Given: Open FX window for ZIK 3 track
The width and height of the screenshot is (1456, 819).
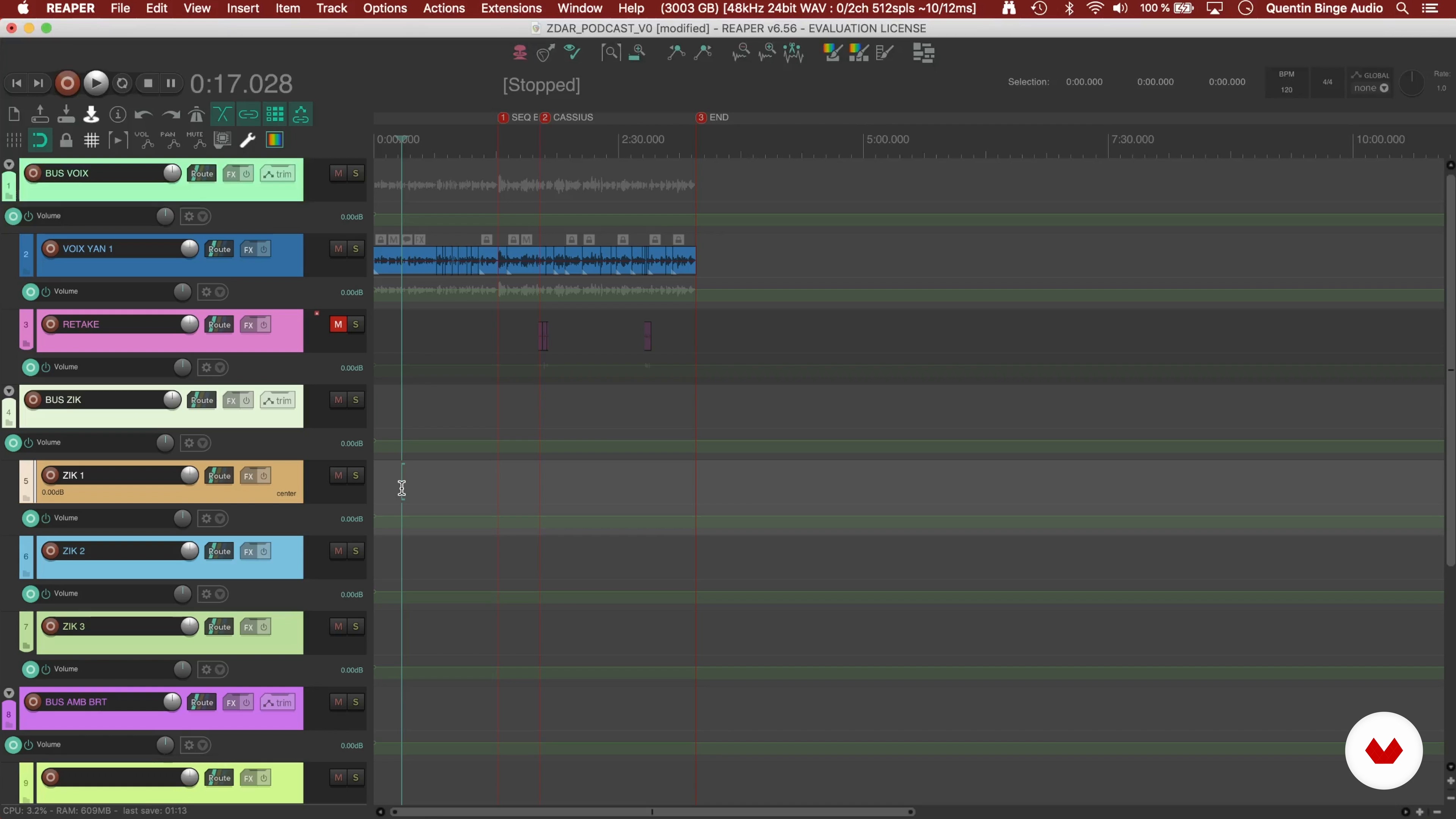Looking at the screenshot, I should (248, 627).
